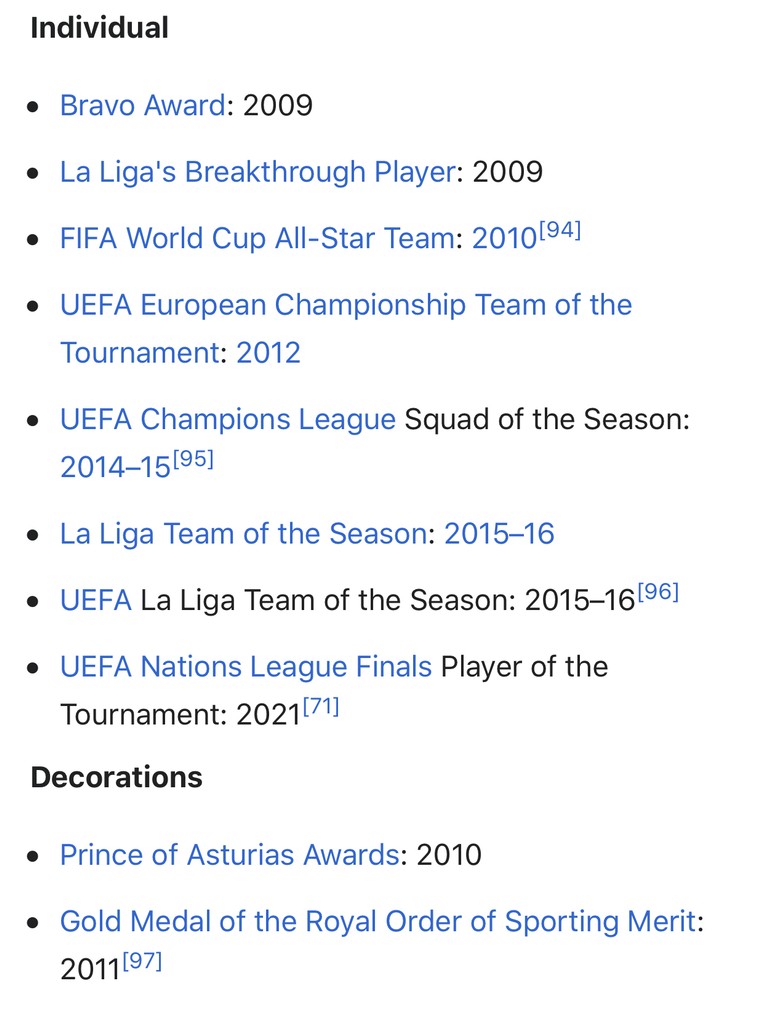This screenshot has height=1024, width=764.
Task: Open the Bravo Award link
Action: 142,105
